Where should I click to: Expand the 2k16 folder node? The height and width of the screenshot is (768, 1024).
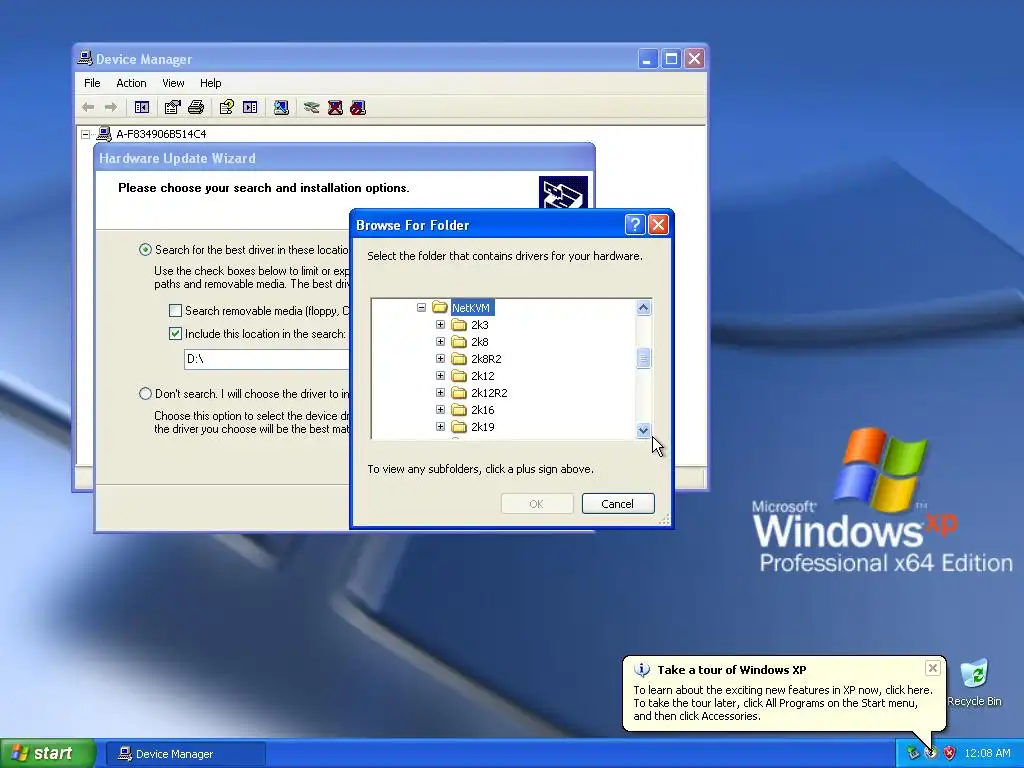point(440,409)
